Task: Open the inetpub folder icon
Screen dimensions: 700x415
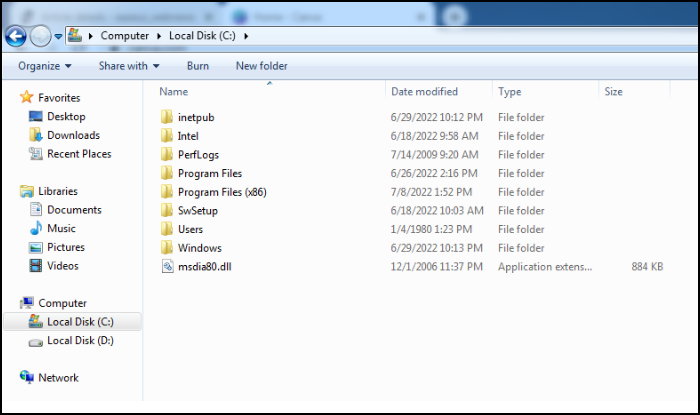Action: (168, 117)
